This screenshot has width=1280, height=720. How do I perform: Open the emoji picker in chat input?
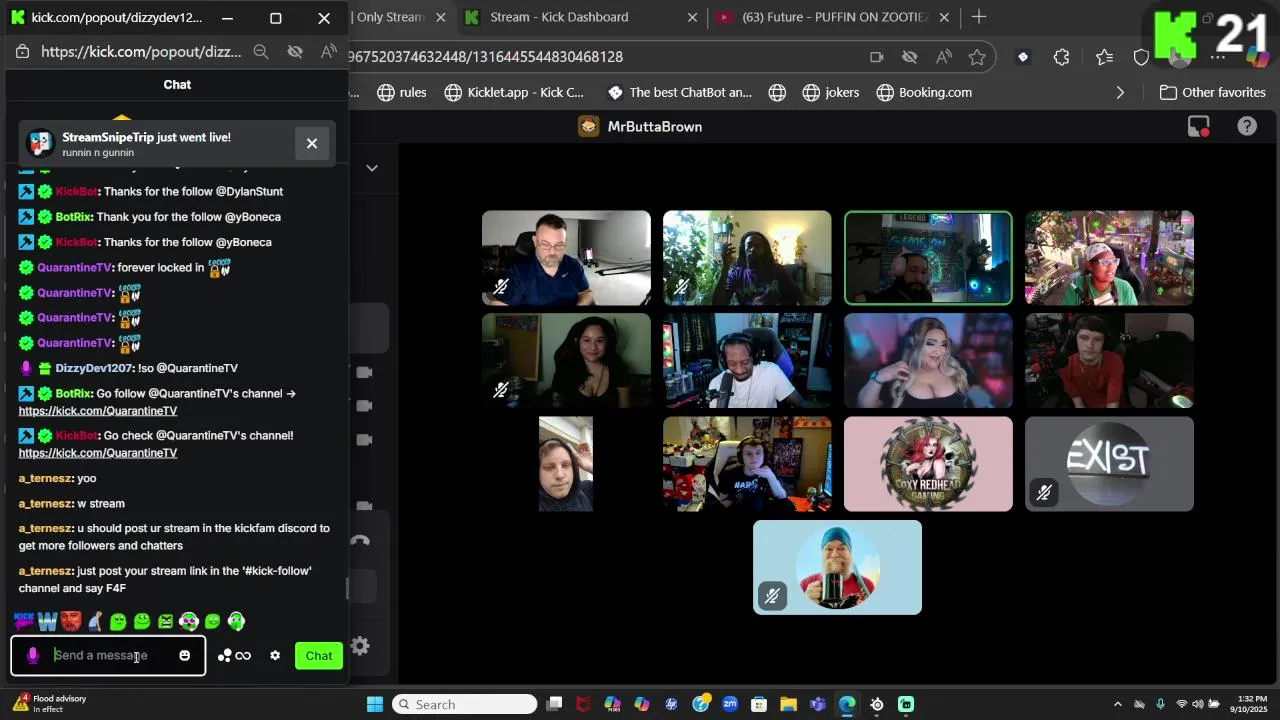pos(185,656)
